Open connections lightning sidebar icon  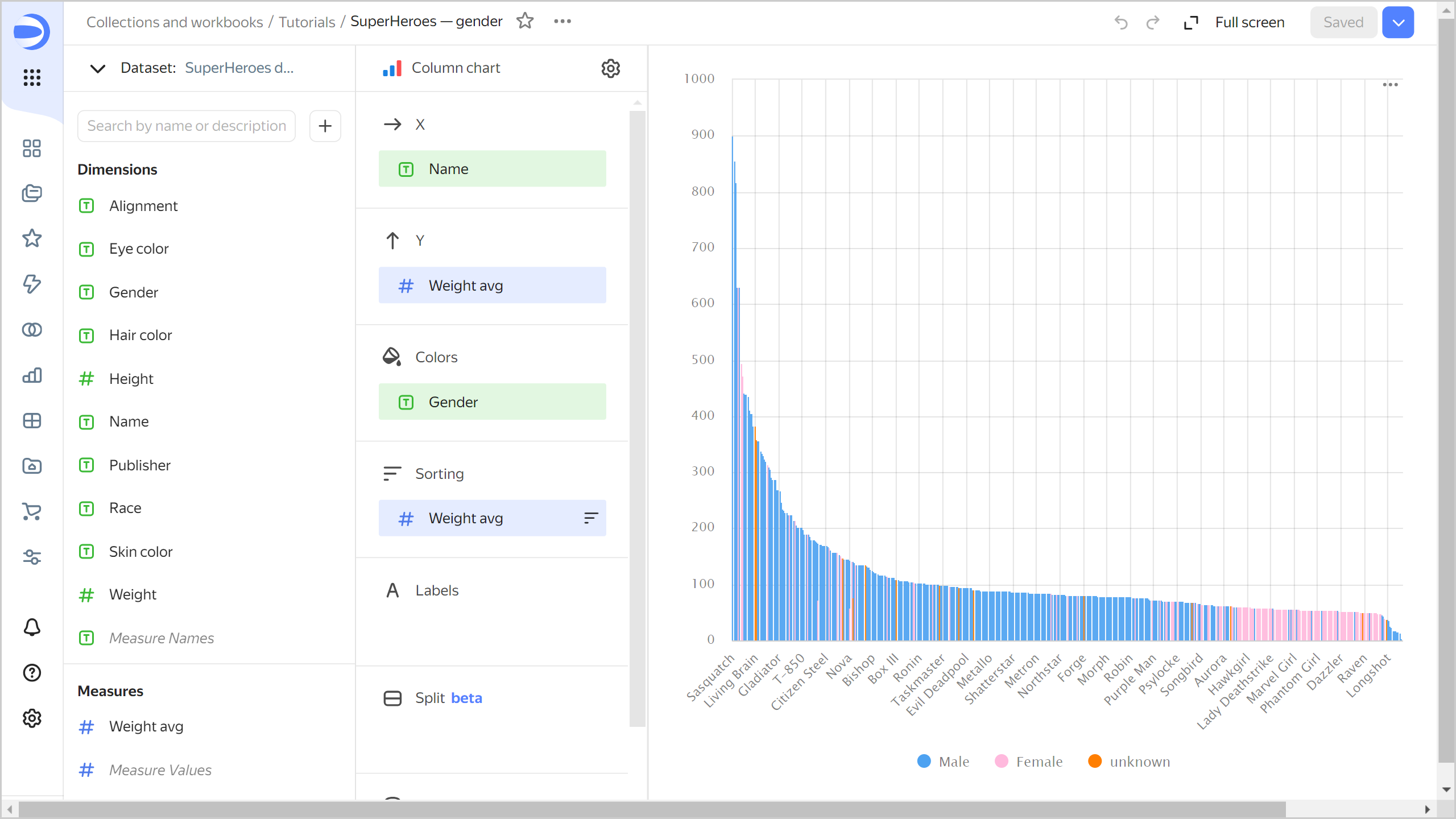point(32,284)
